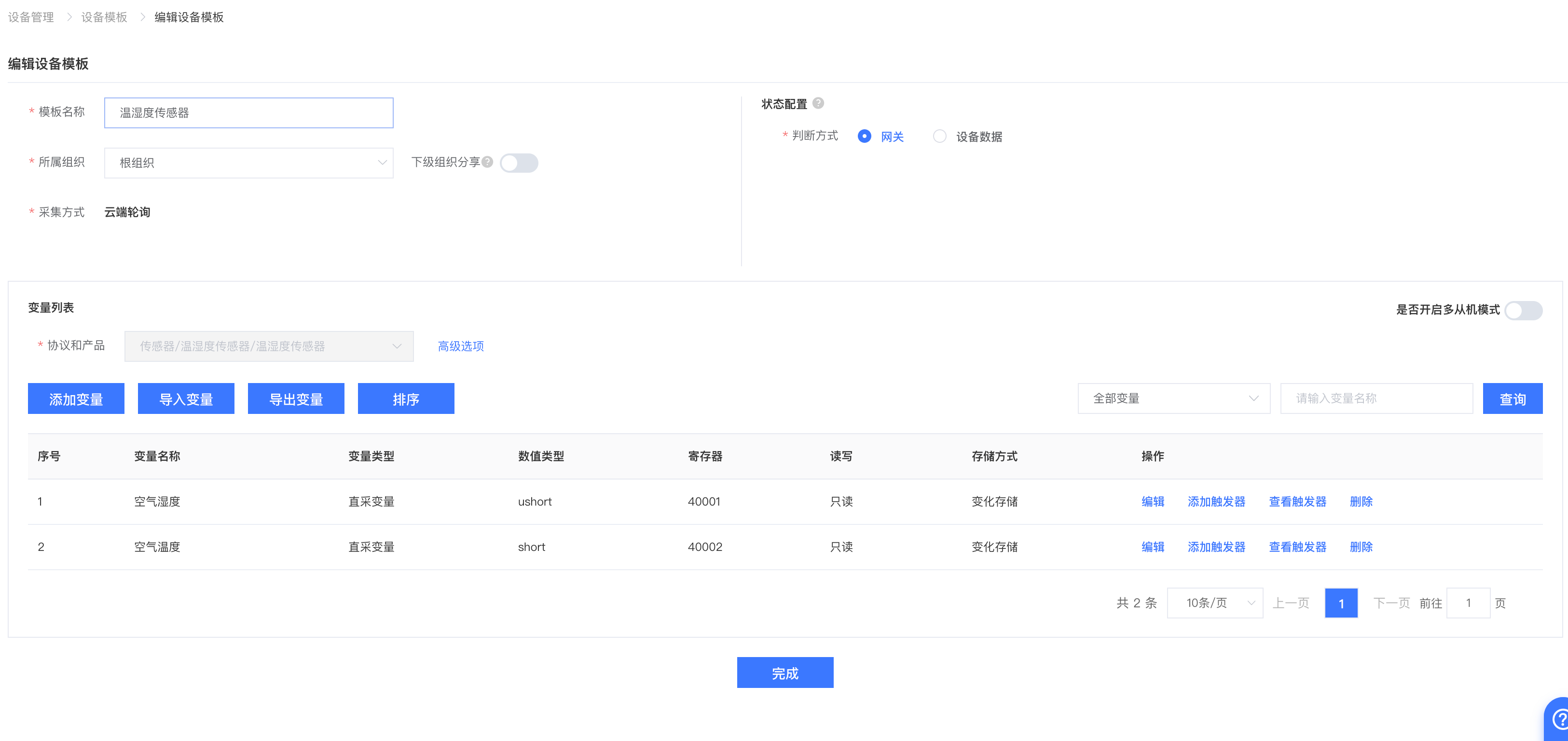The height and width of the screenshot is (741, 1568).
Task: Click the short value type cell in row 2
Action: coord(531,547)
